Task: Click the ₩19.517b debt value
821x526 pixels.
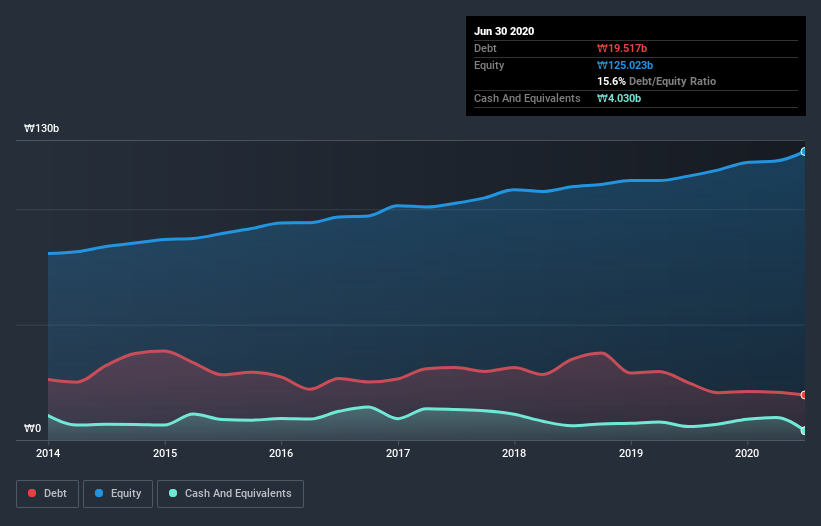Action: coord(622,48)
